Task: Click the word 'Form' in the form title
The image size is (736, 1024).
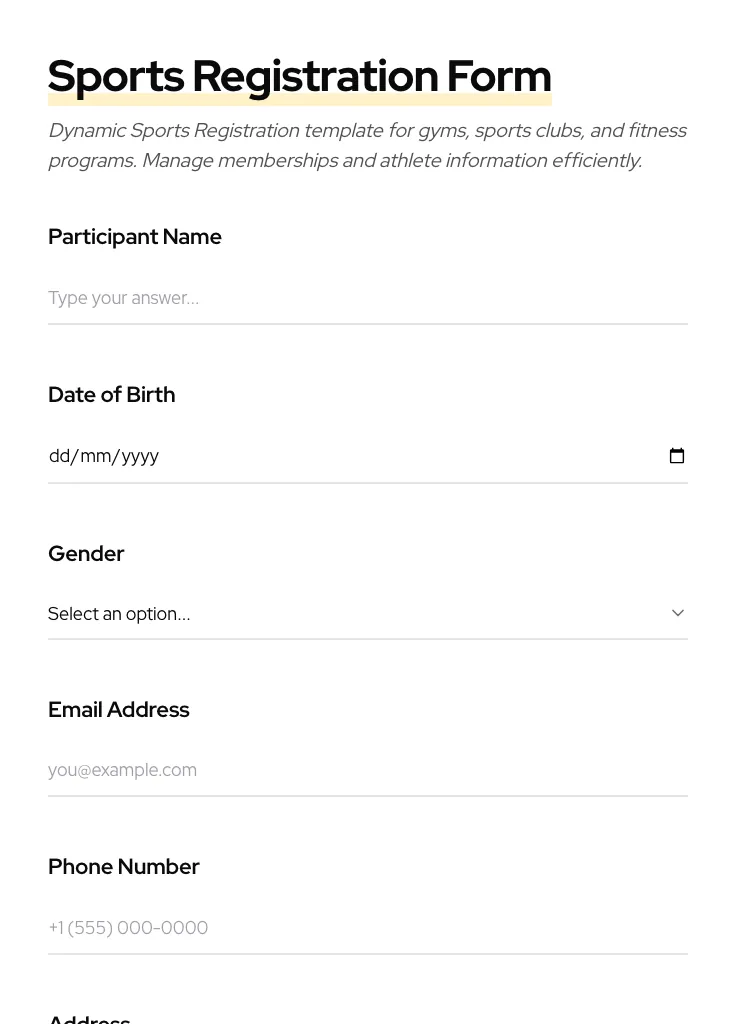Action: [499, 76]
